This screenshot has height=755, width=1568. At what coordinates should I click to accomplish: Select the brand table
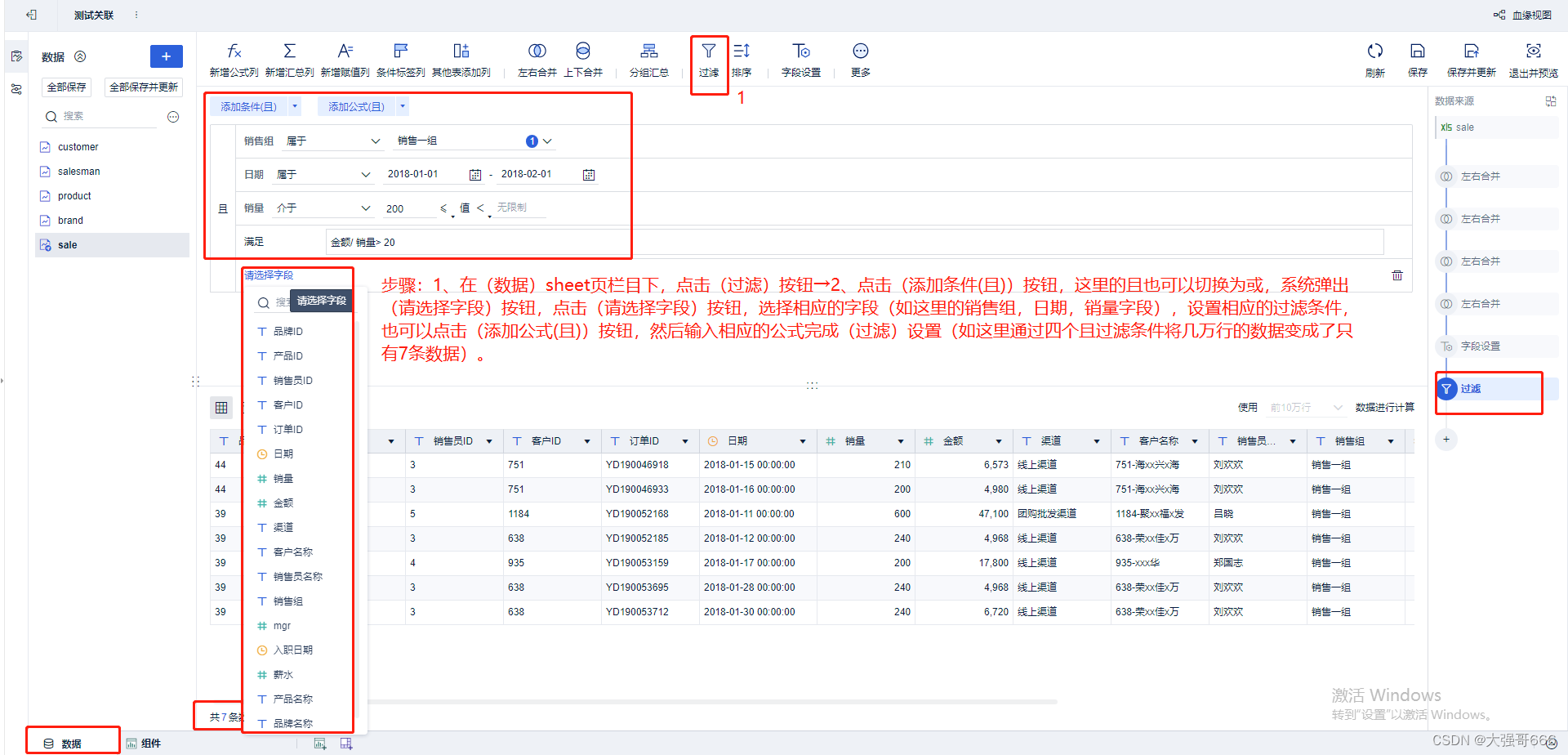click(x=113, y=221)
